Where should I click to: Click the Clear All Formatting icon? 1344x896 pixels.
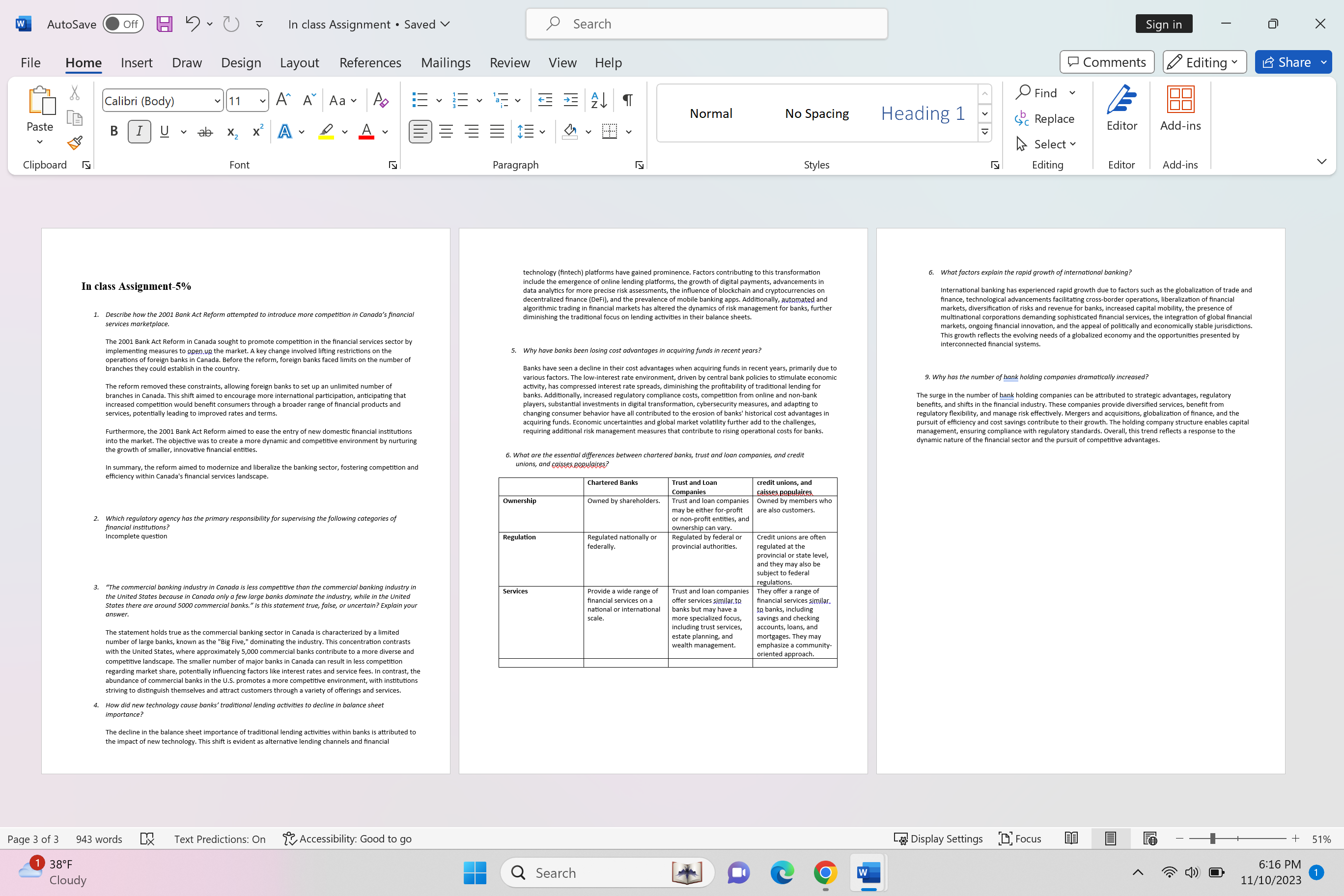click(x=381, y=101)
